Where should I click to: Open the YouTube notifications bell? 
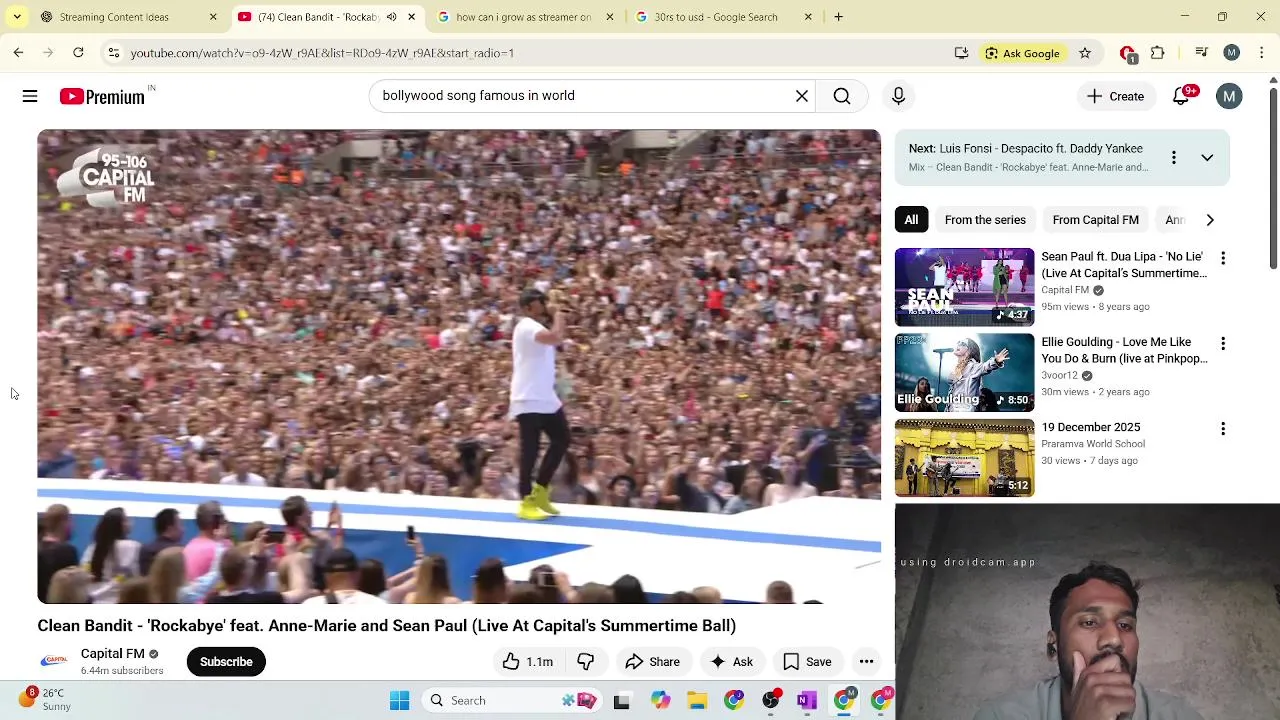click(1181, 96)
